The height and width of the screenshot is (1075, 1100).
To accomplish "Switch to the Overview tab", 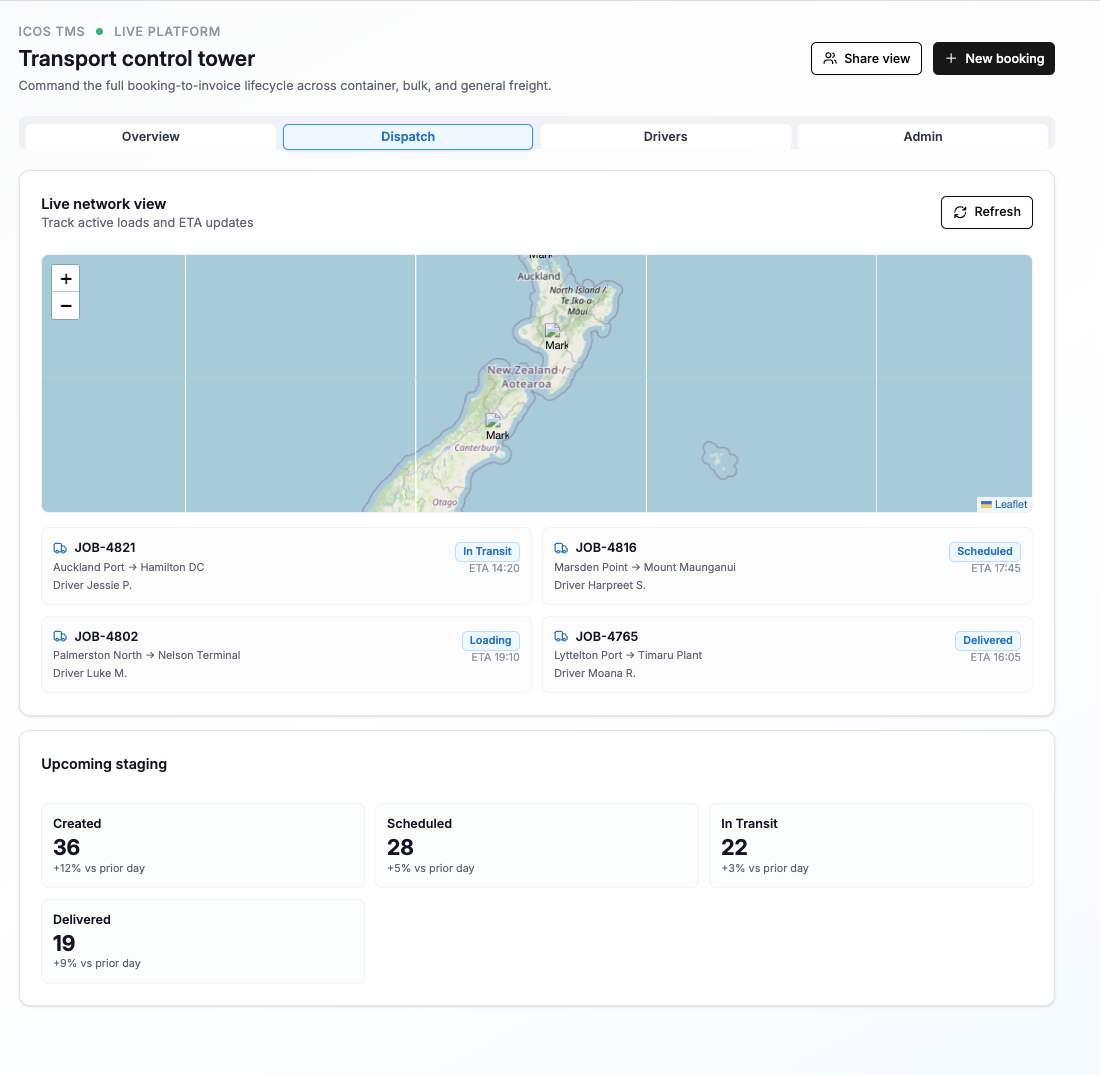I will tap(151, 137).
